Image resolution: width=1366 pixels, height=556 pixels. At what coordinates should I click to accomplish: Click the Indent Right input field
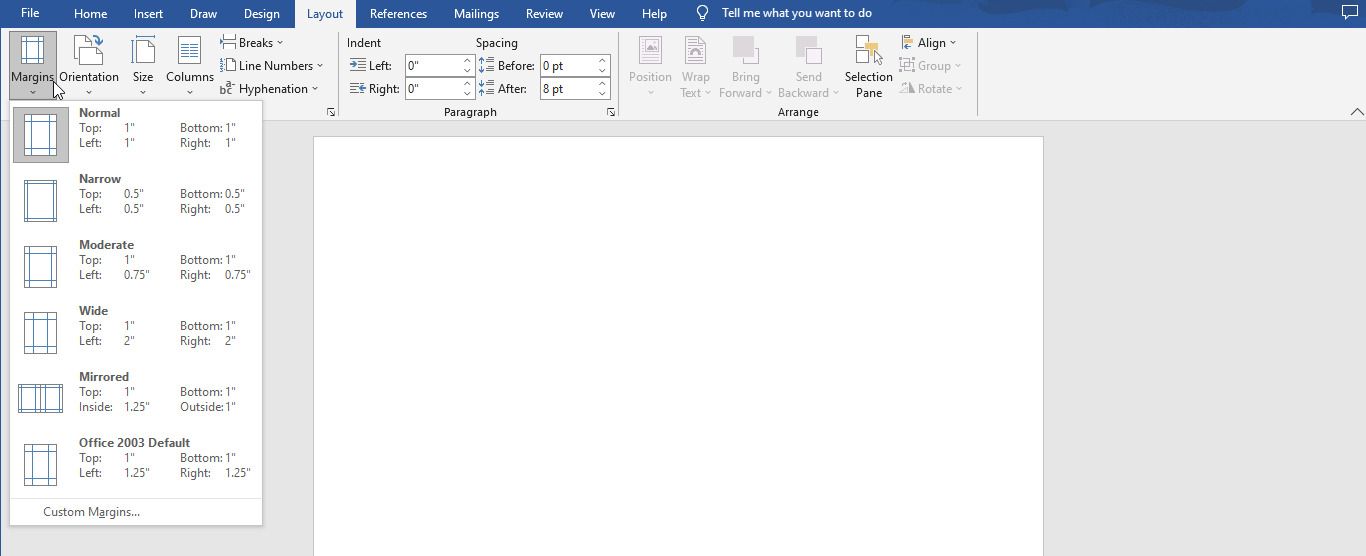click(433, 88)
